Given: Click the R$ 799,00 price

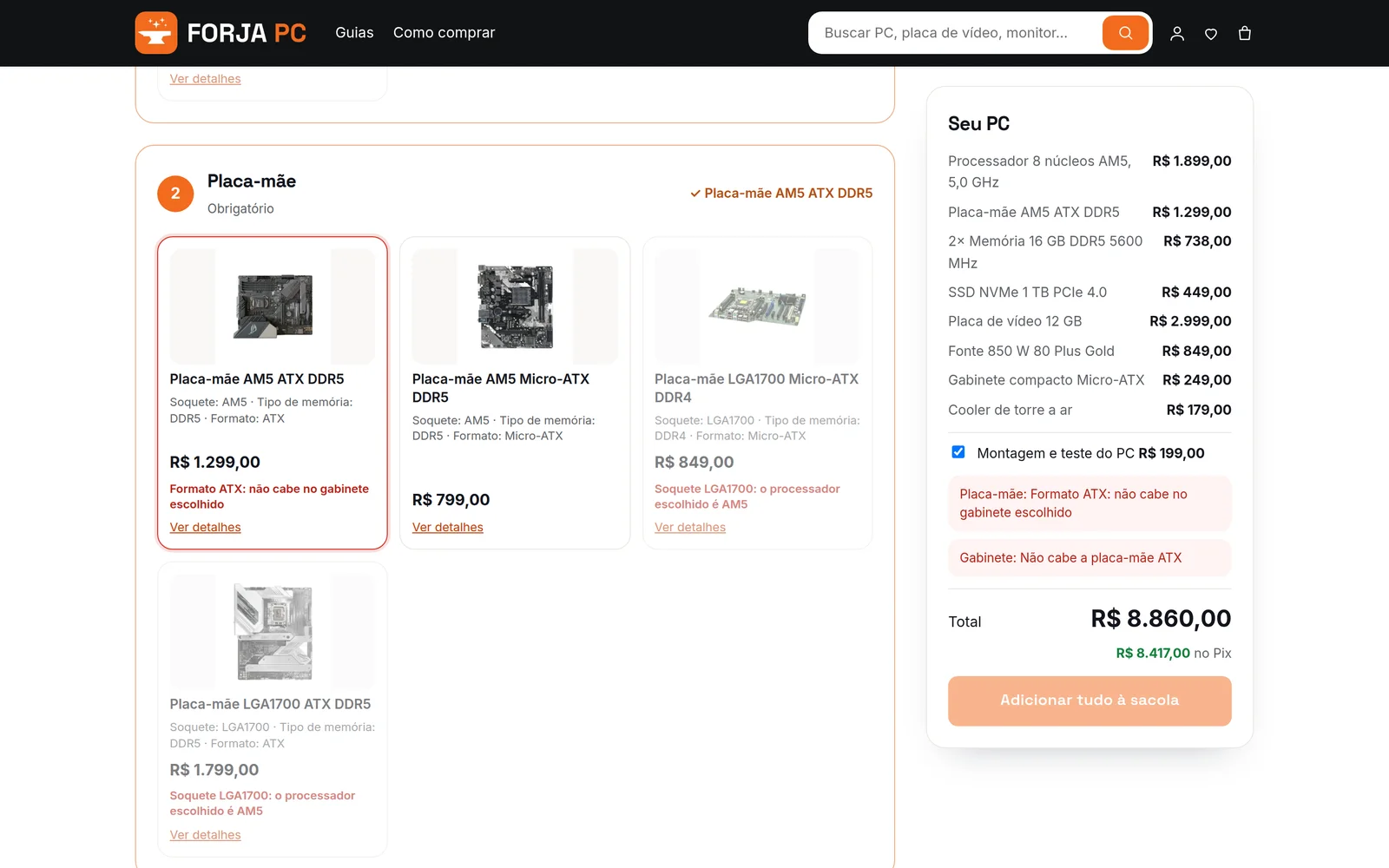Looking at the screenshot, I should tap(451, 500).
